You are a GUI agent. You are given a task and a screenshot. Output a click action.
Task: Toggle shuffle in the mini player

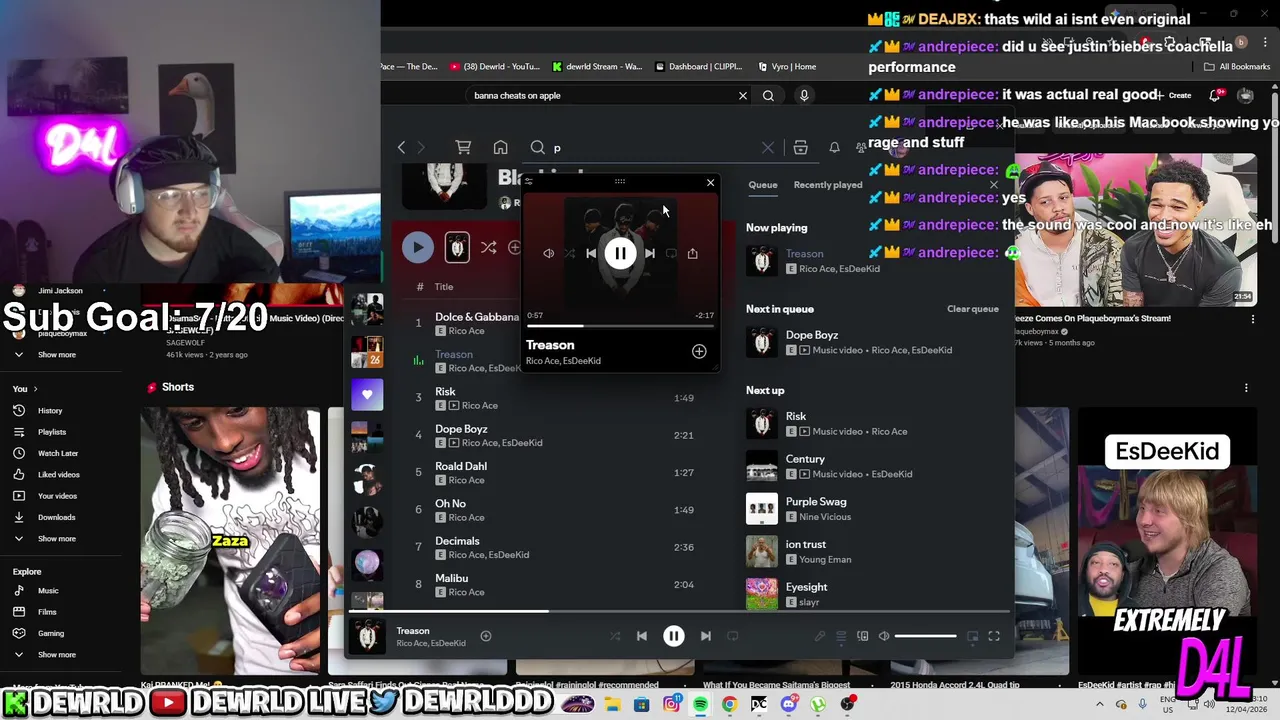[569, 254]
